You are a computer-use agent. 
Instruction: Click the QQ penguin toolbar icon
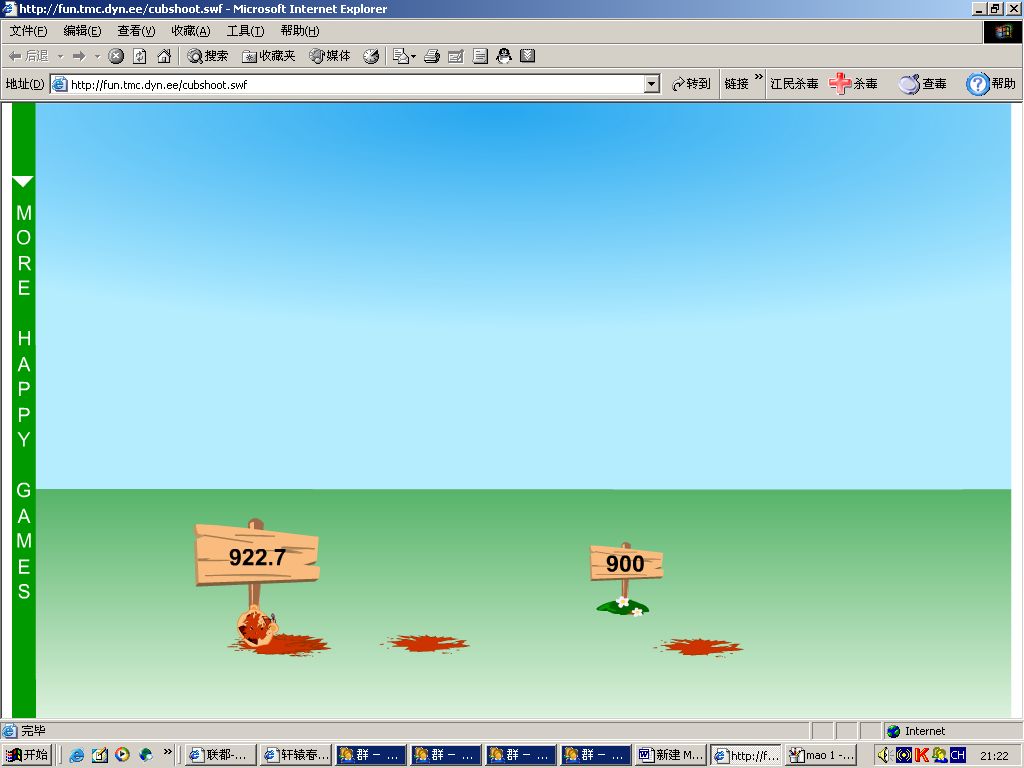(504, 56)
